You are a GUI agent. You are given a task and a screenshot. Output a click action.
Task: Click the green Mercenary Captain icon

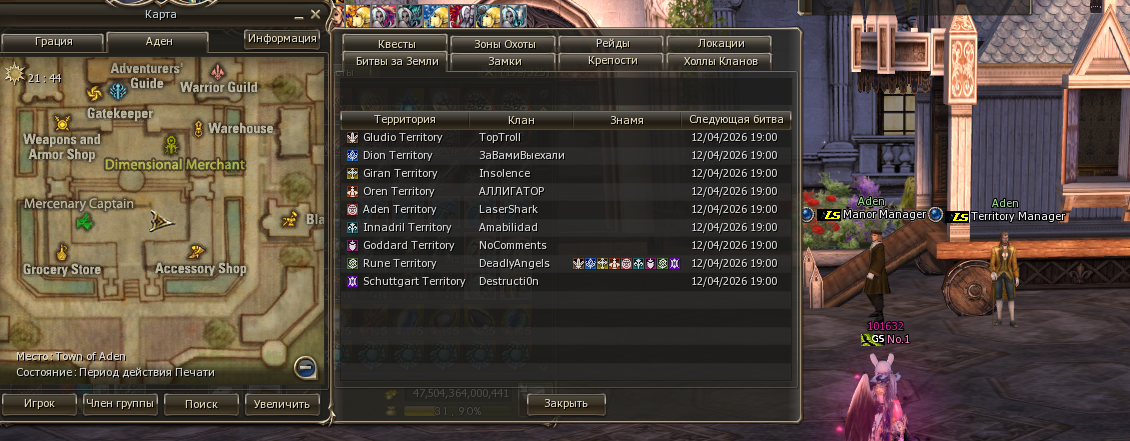84,221
